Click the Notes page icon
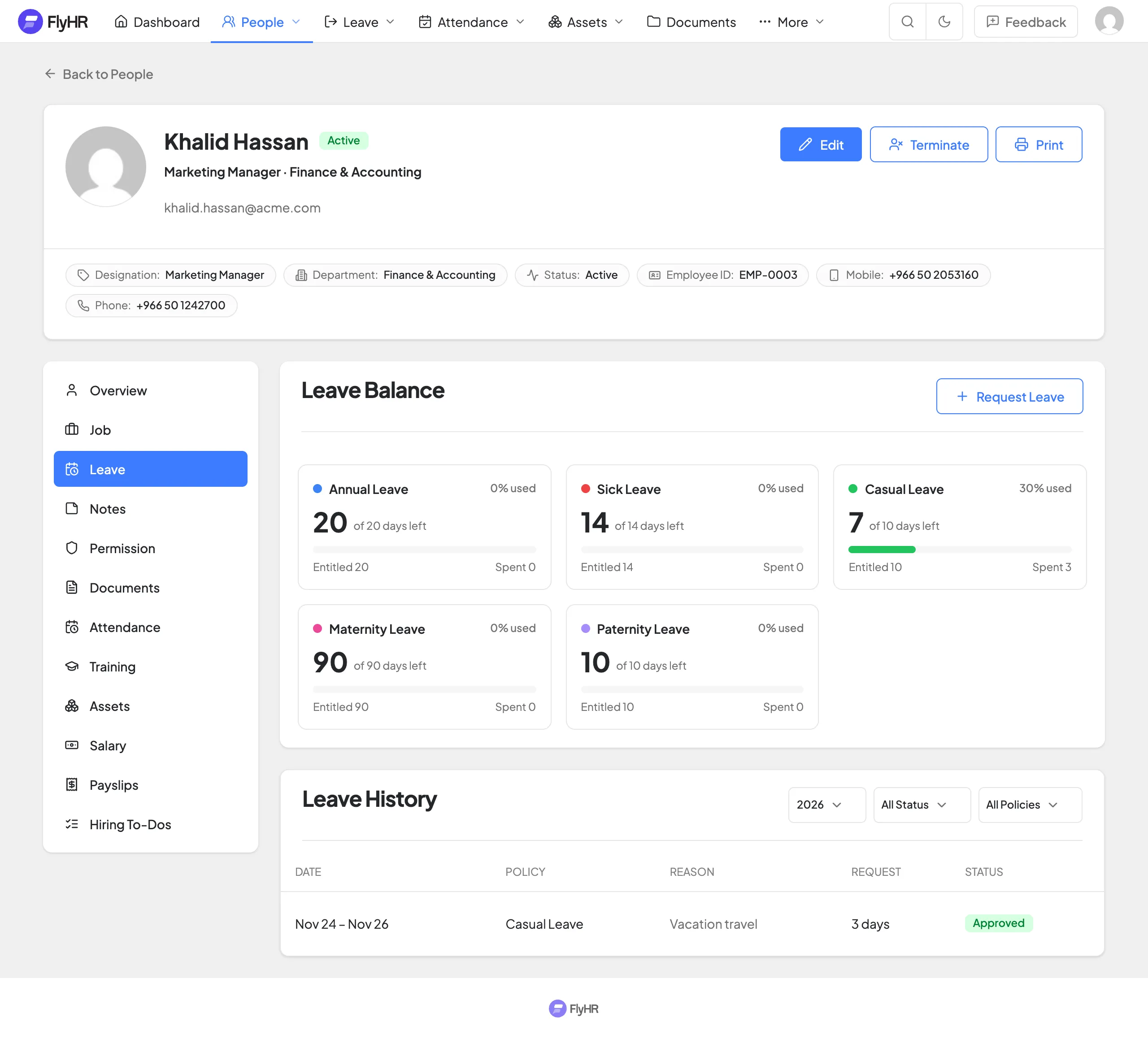The image size is (1148, 1039). tap(72, 508)
